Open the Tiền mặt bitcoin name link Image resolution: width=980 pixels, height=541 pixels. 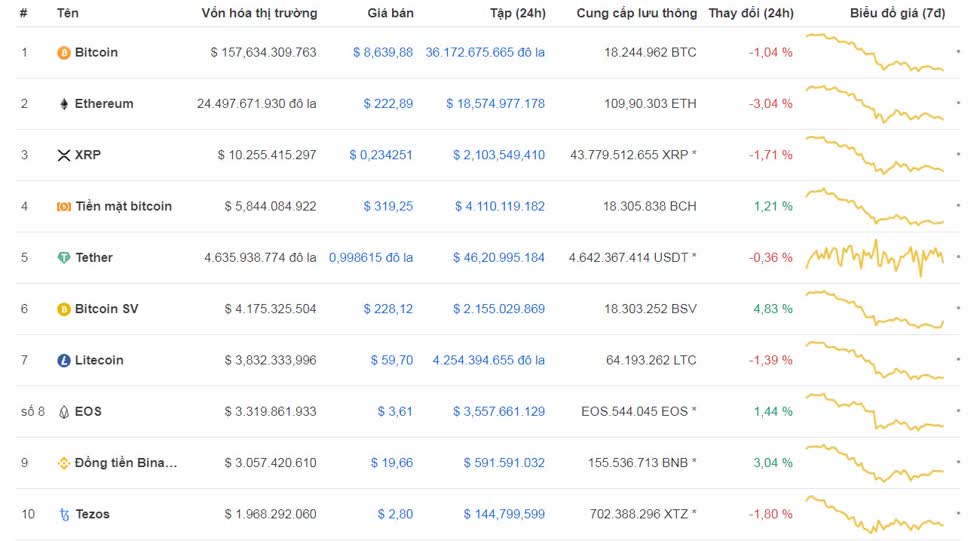coord(123,206)
